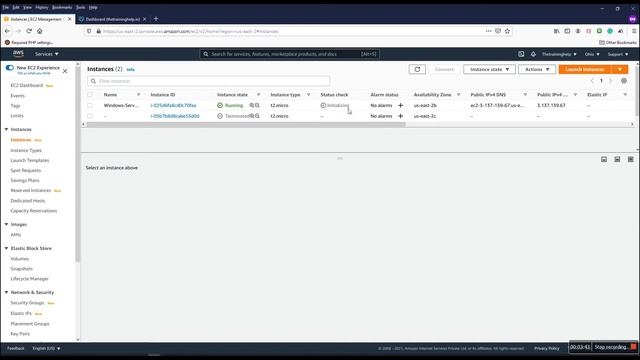Go to previous page of instances
The width and height of the screenshot is (640, 360).
coord(592,81)
